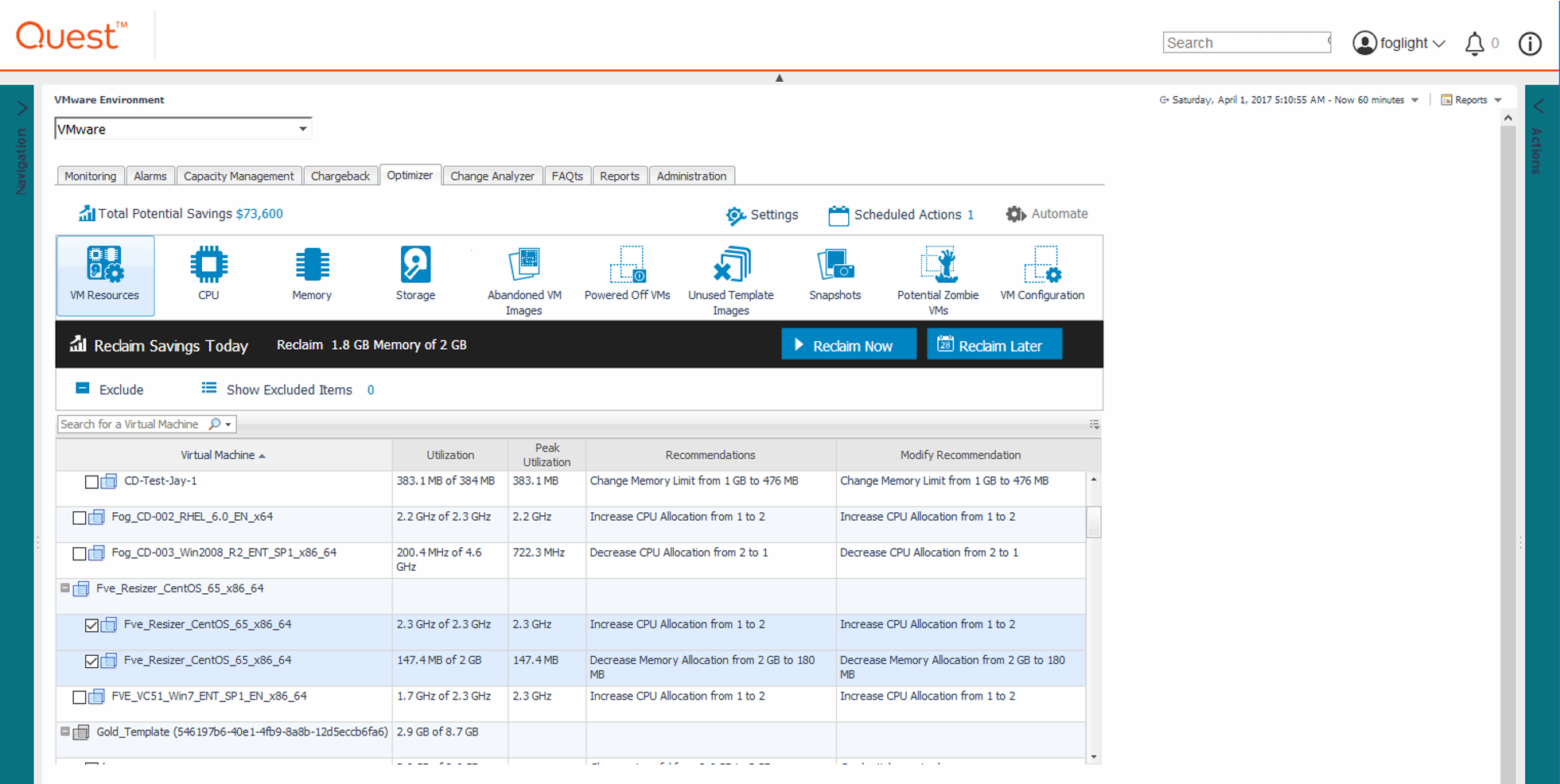This screenshot has height=784, width=1560.
Task: Open Potential Zombie VMs category
Action: (x=938, y=280)
